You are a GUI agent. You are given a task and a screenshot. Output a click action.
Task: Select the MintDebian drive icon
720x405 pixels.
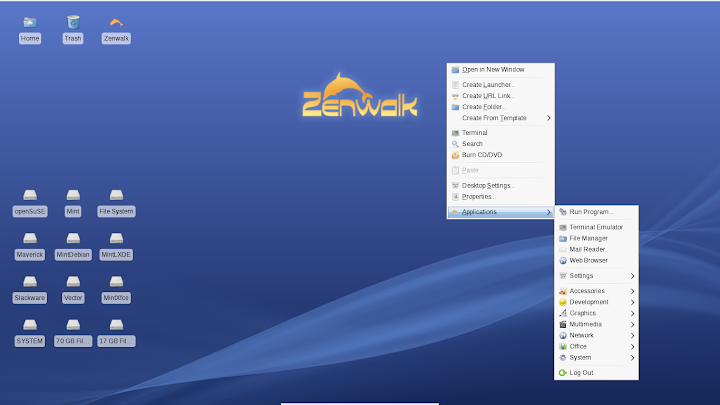coord(73,238)
